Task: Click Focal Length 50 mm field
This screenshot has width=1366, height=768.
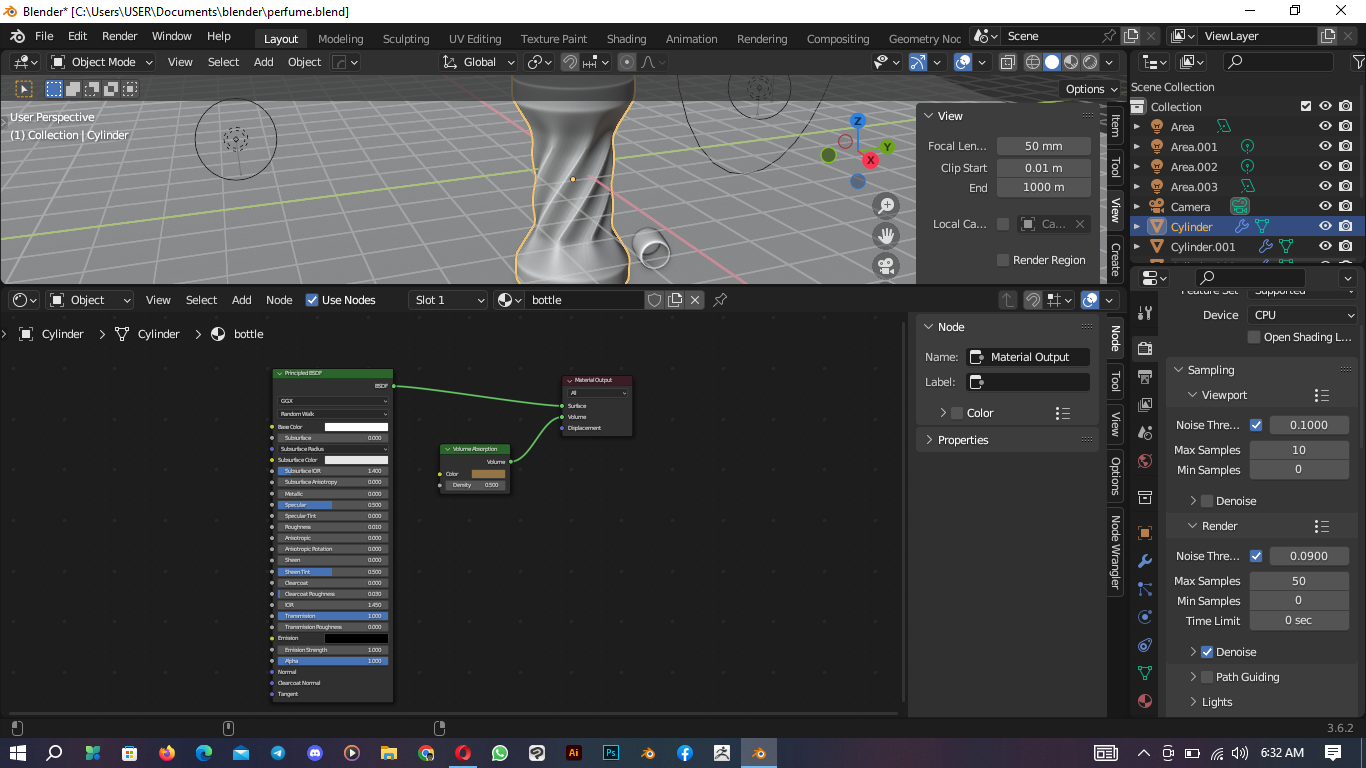Action: point(1044,146)
